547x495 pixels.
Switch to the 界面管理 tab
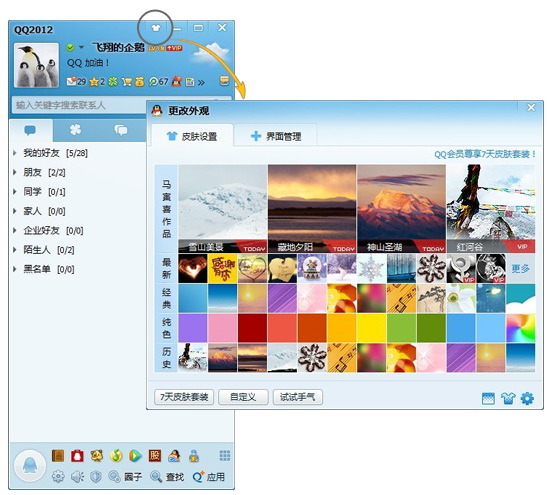pos(276,136)
